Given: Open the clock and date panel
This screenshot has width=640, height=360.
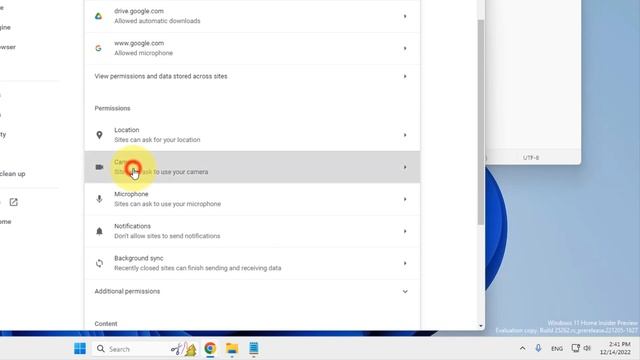Looking at the screenshot, I should [x=616, y=348].
